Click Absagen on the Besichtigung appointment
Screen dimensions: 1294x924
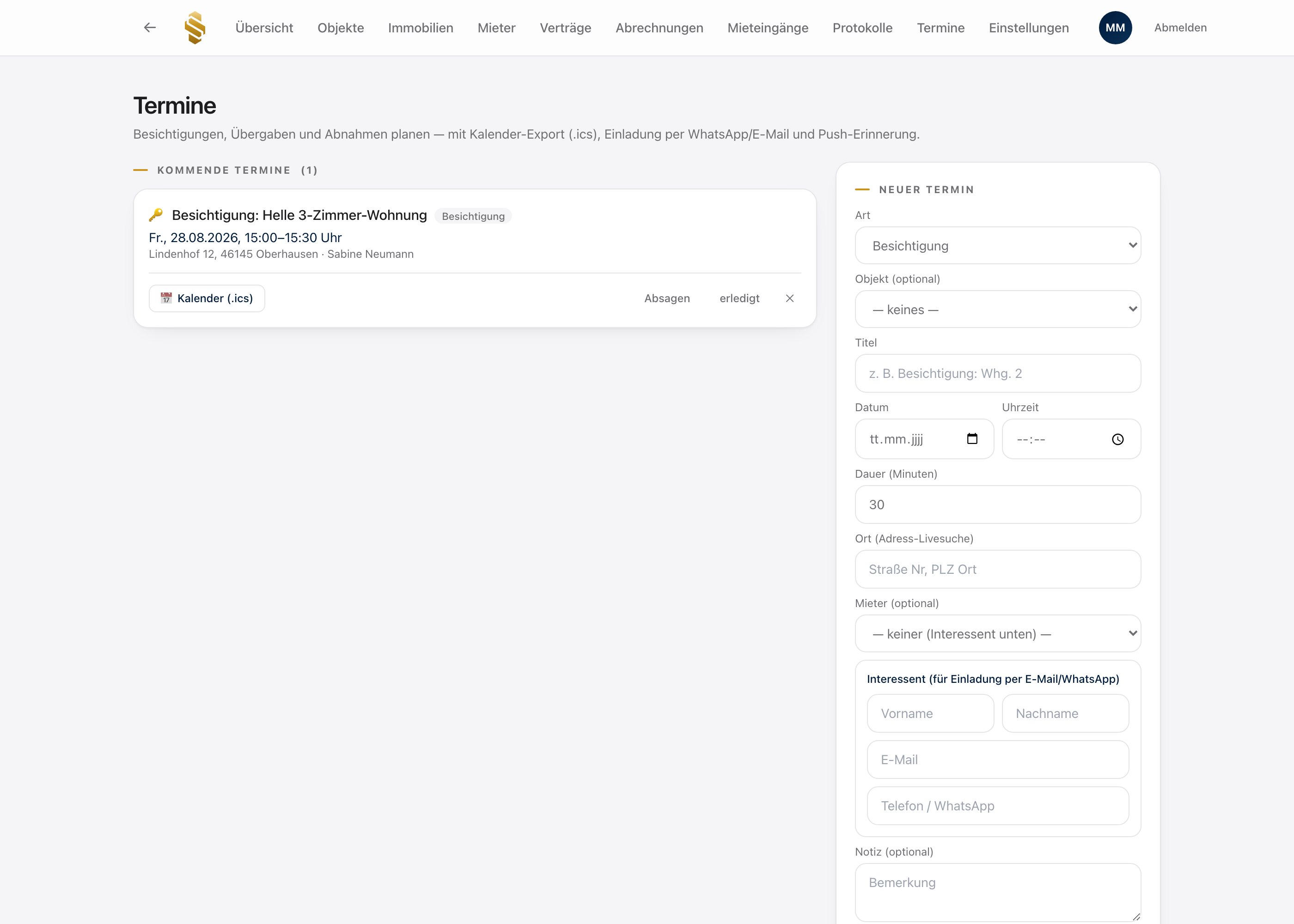click(667, 298)
